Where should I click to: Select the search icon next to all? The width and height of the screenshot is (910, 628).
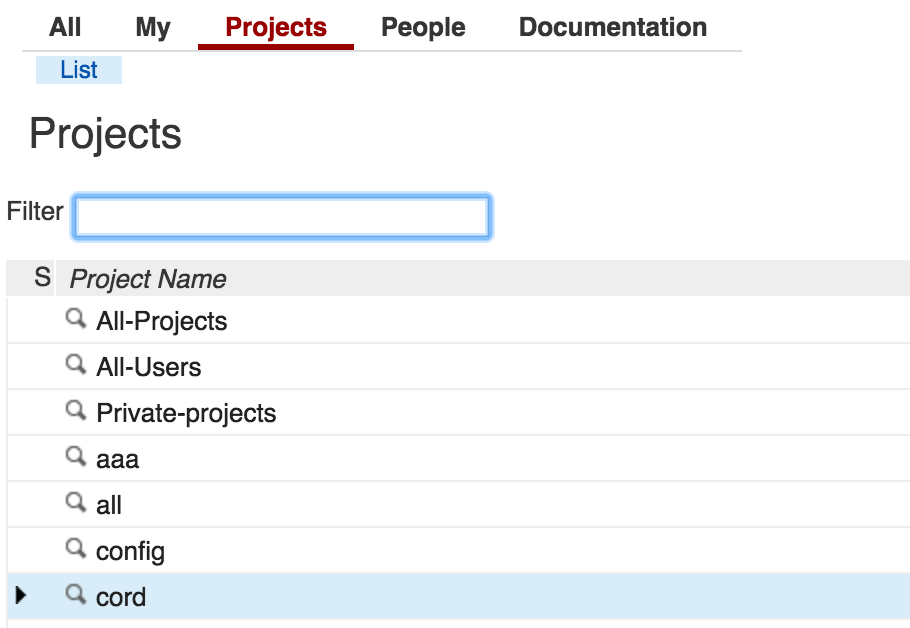pyautogui.click(x=75, y=502)
